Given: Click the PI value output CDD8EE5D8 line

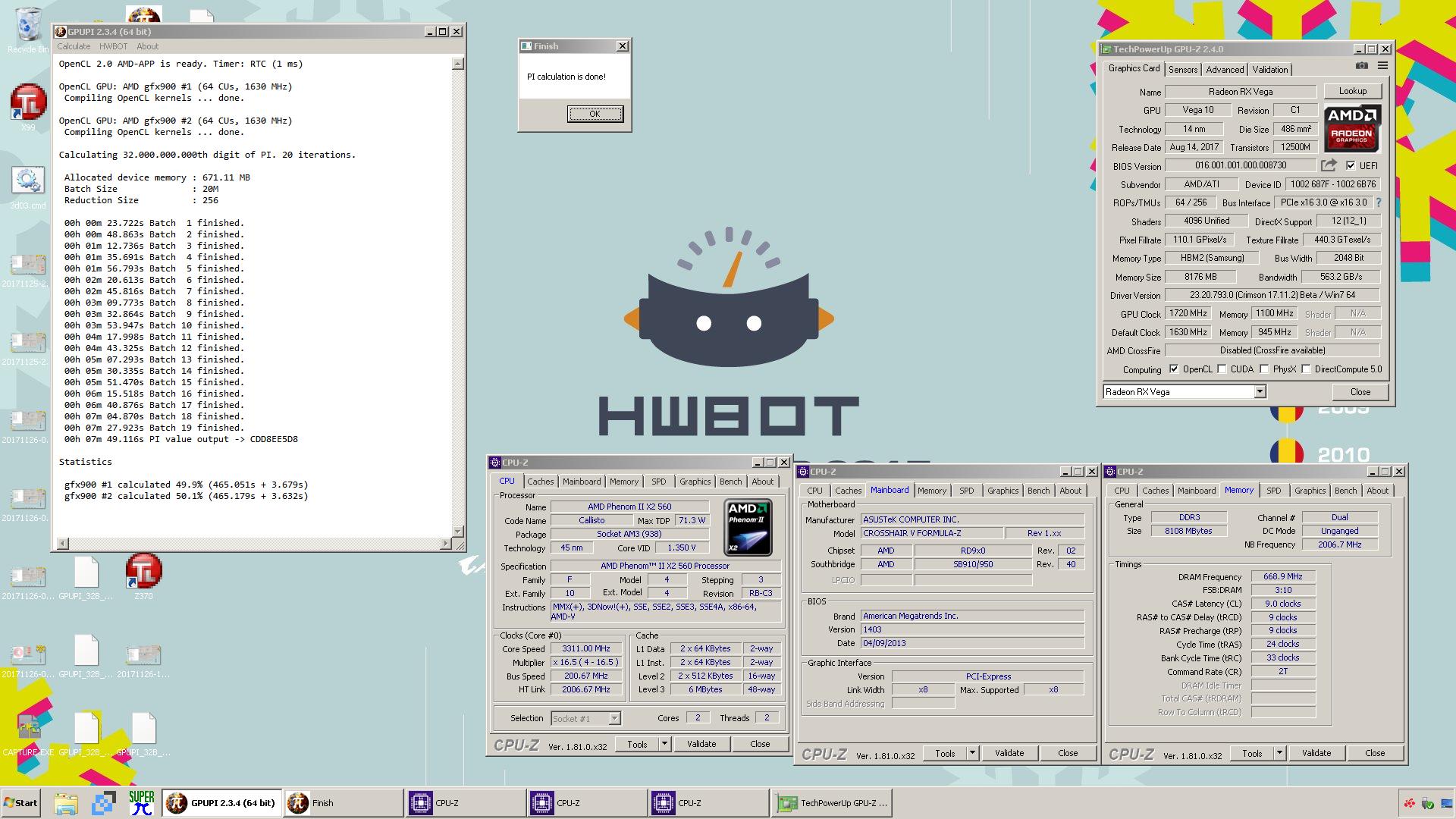Looking at the screenshot, I should (181, 439).
